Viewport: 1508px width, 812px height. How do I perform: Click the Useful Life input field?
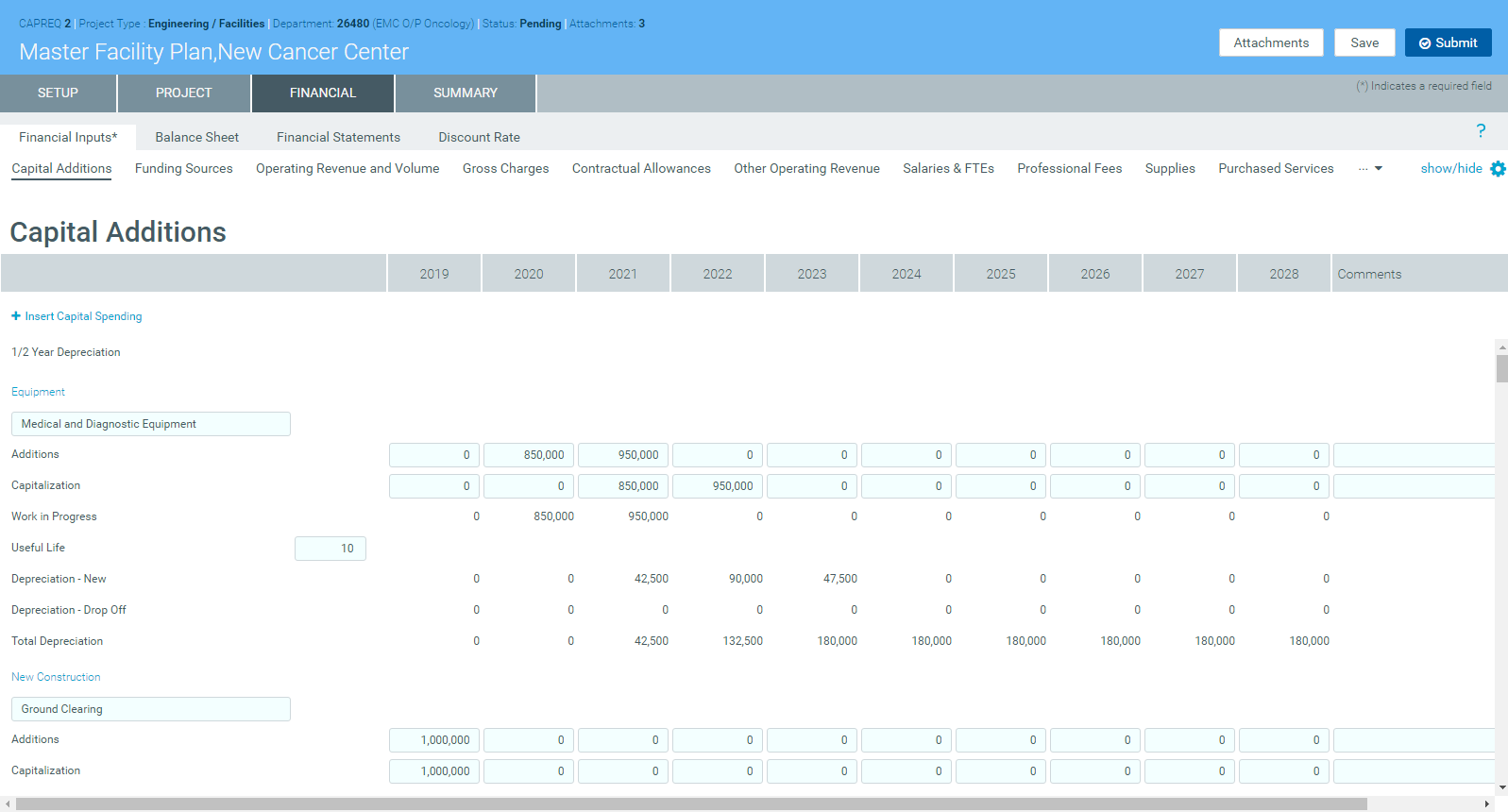tap(330, 549)
